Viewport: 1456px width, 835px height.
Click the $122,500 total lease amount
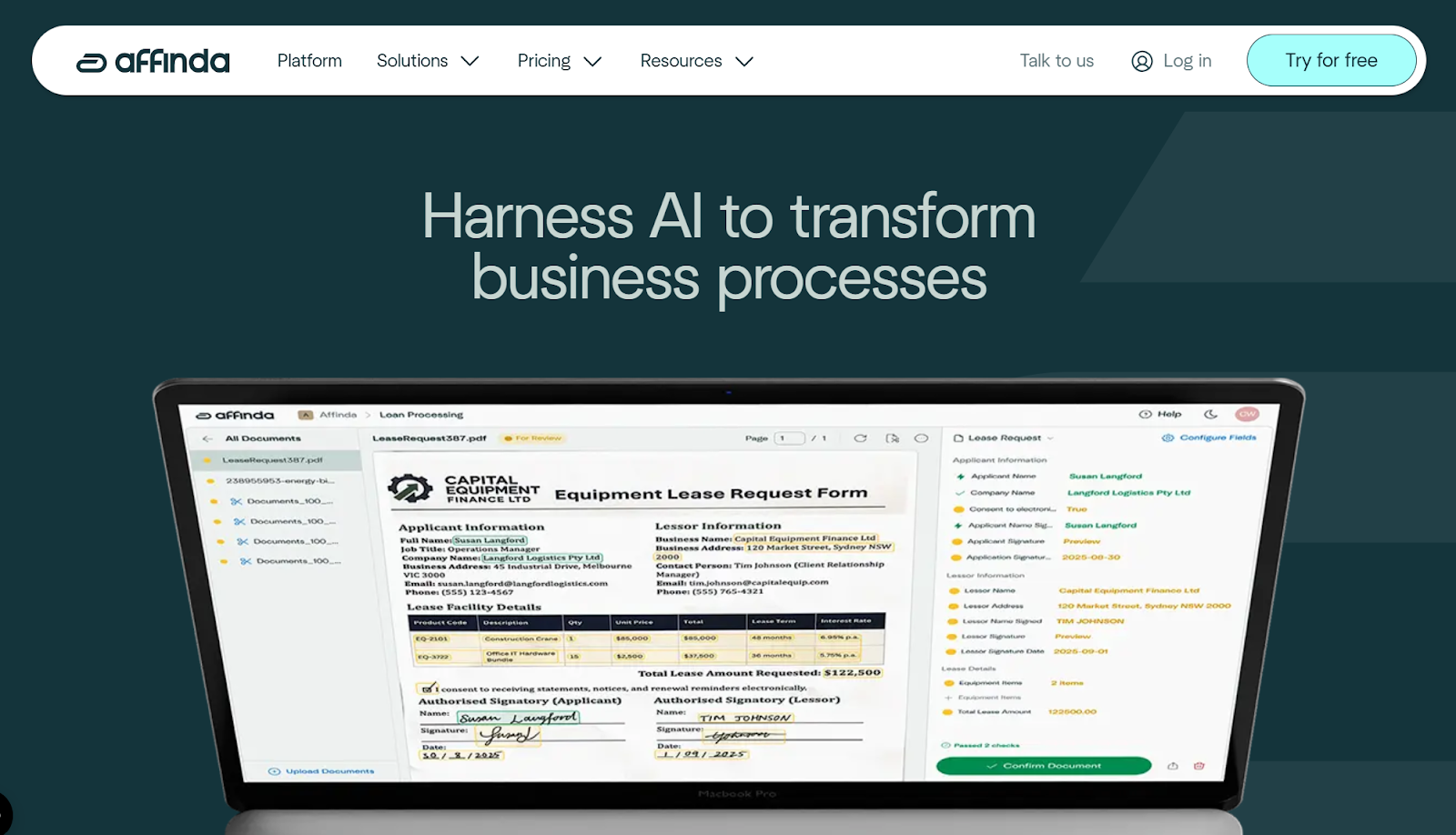(853, 673)
